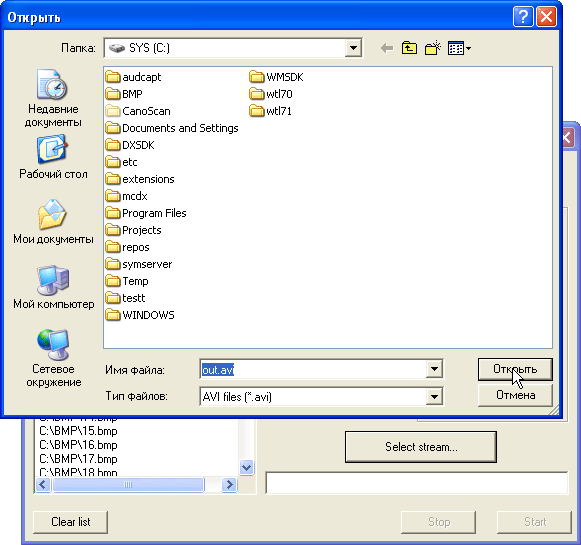The width and height of the screenshot is (581, 545).
Task: Select the WMSDK folder
Action: click(x=276, y=77)
